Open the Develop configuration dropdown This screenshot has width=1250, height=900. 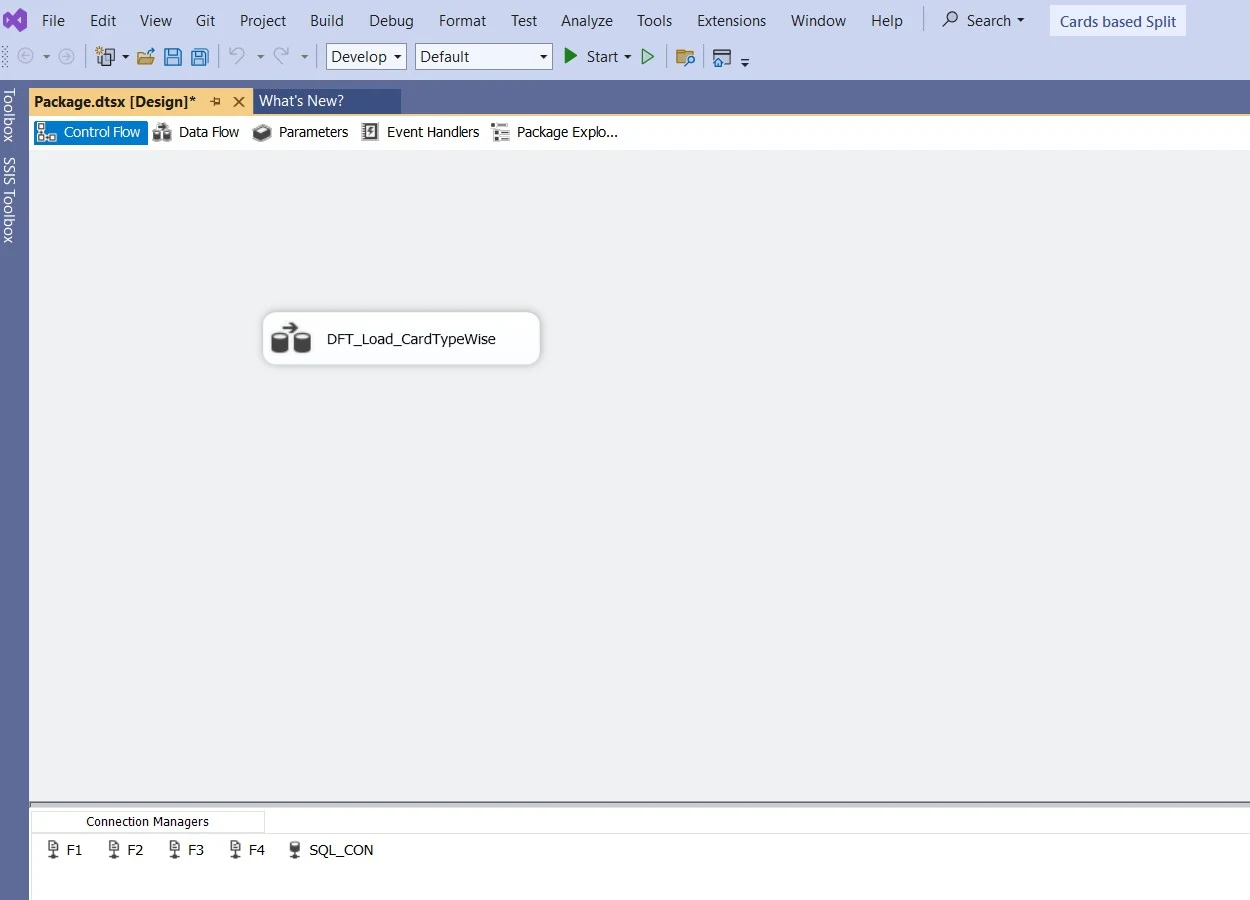pos(366,57)
